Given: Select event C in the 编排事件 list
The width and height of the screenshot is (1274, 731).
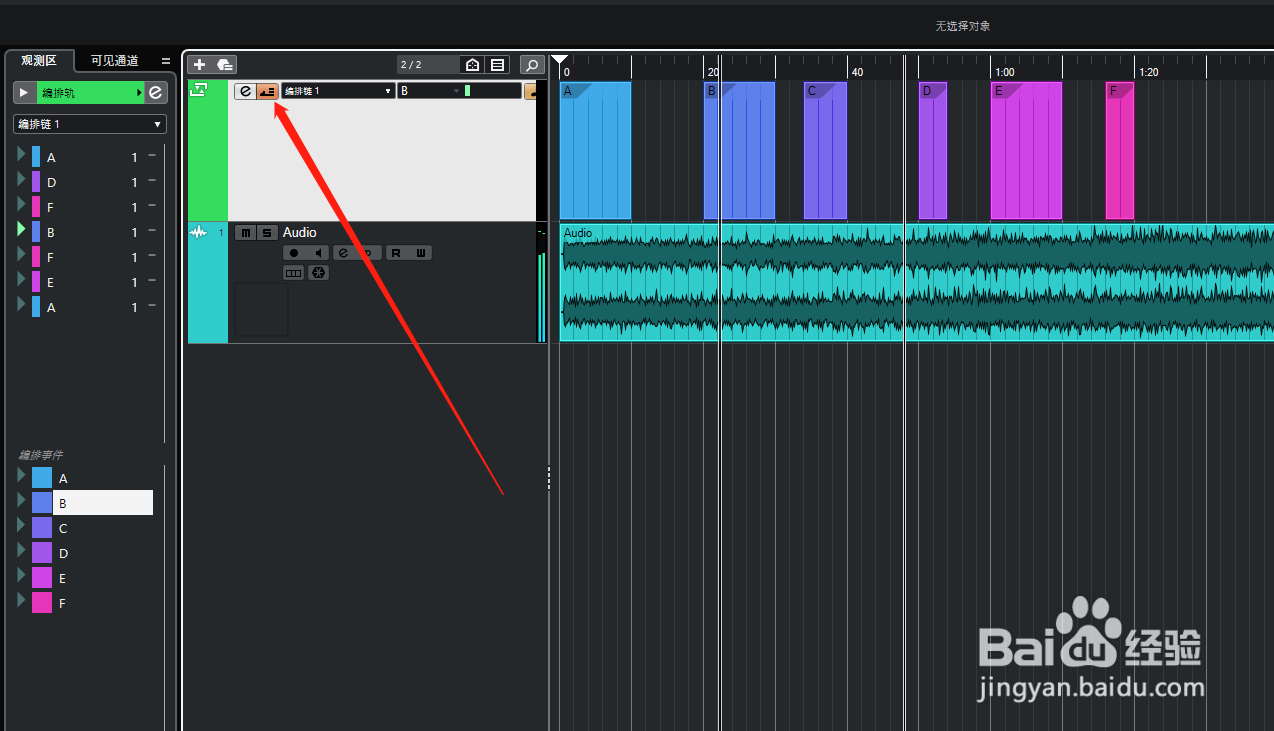Looking at the screenshot, I should pos(63,529).
